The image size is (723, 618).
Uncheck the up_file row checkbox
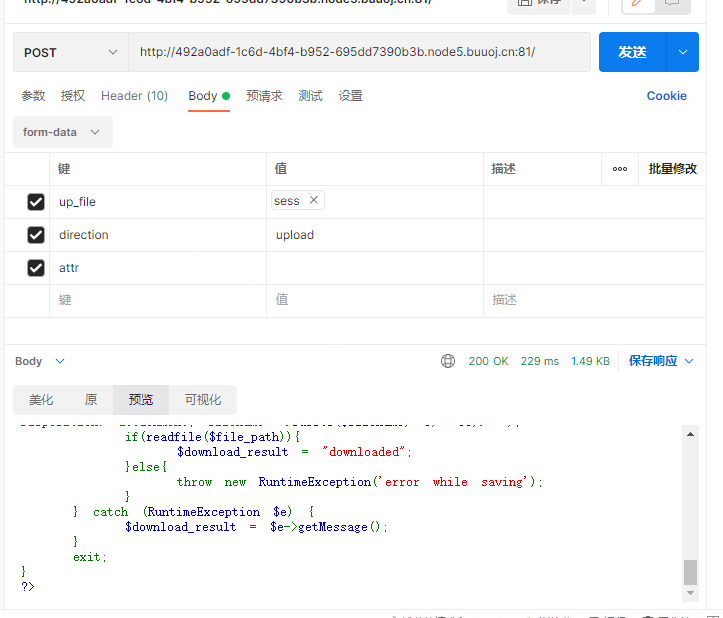pyautogui.click(x=36, y=202)
